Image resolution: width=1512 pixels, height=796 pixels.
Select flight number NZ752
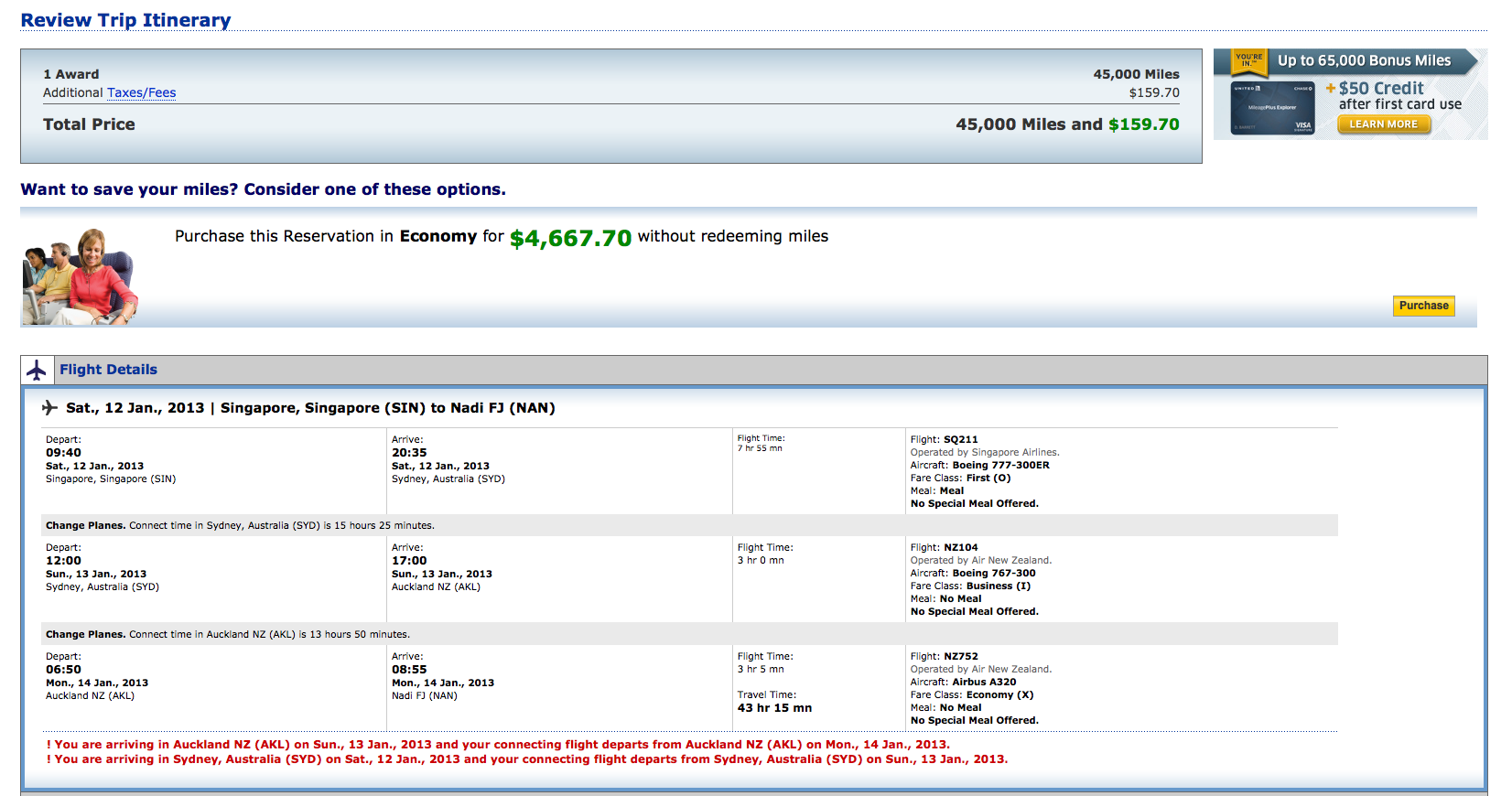[x=960, y=656]
